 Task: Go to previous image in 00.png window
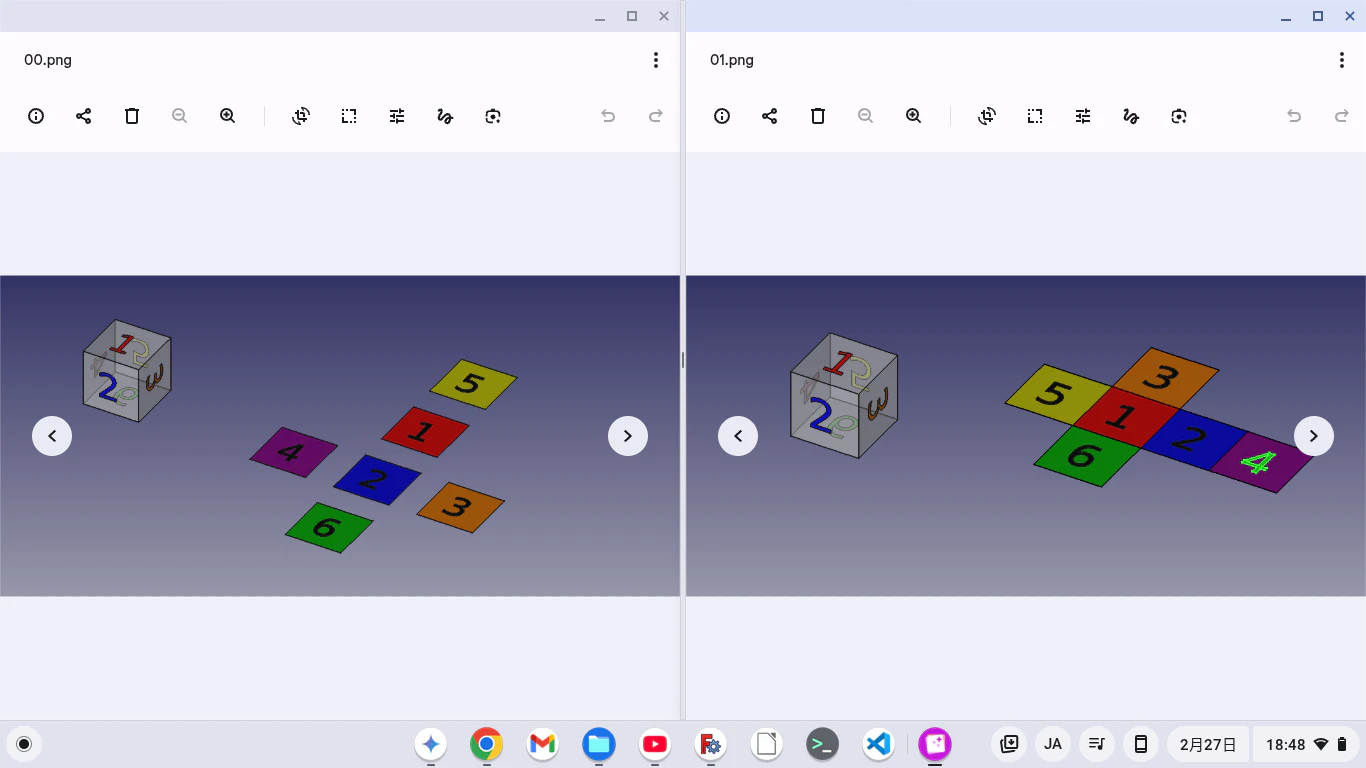[52, 436]
